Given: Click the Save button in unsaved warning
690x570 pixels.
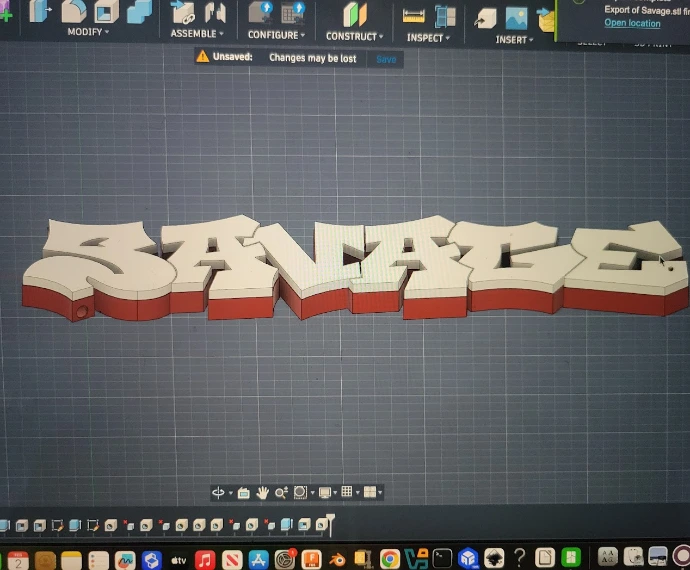Looking at the screenshot, I should click(386, 59).
